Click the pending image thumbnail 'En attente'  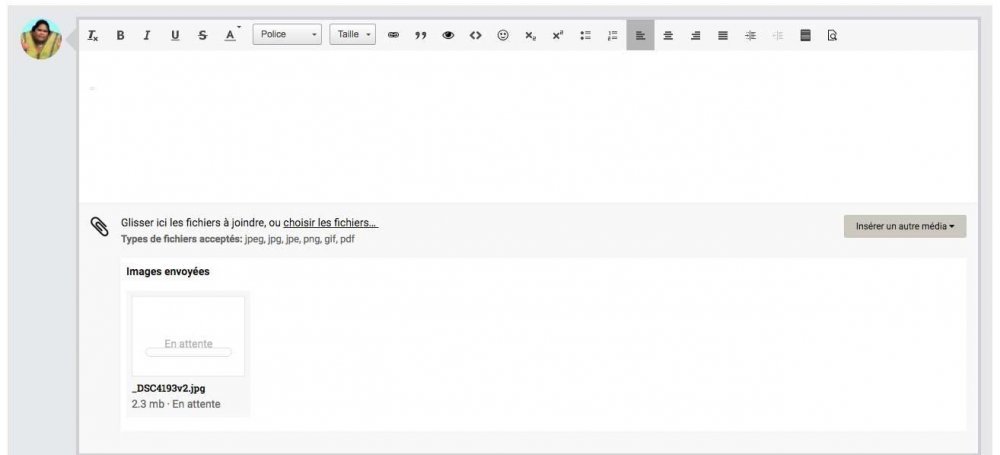point(188,336)
